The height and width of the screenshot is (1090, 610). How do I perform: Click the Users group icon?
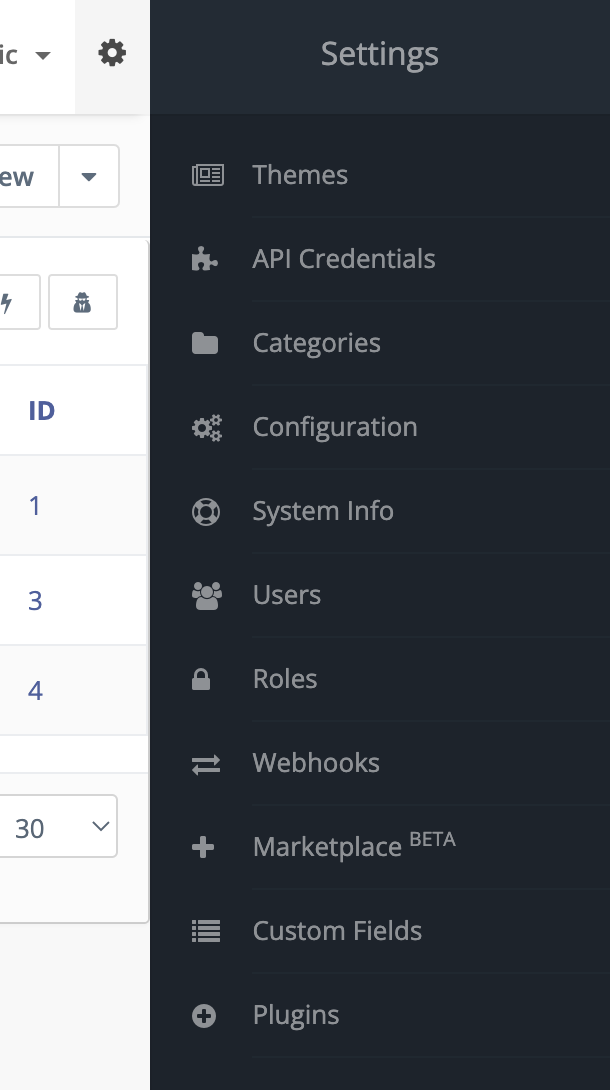tap(206, 595)
